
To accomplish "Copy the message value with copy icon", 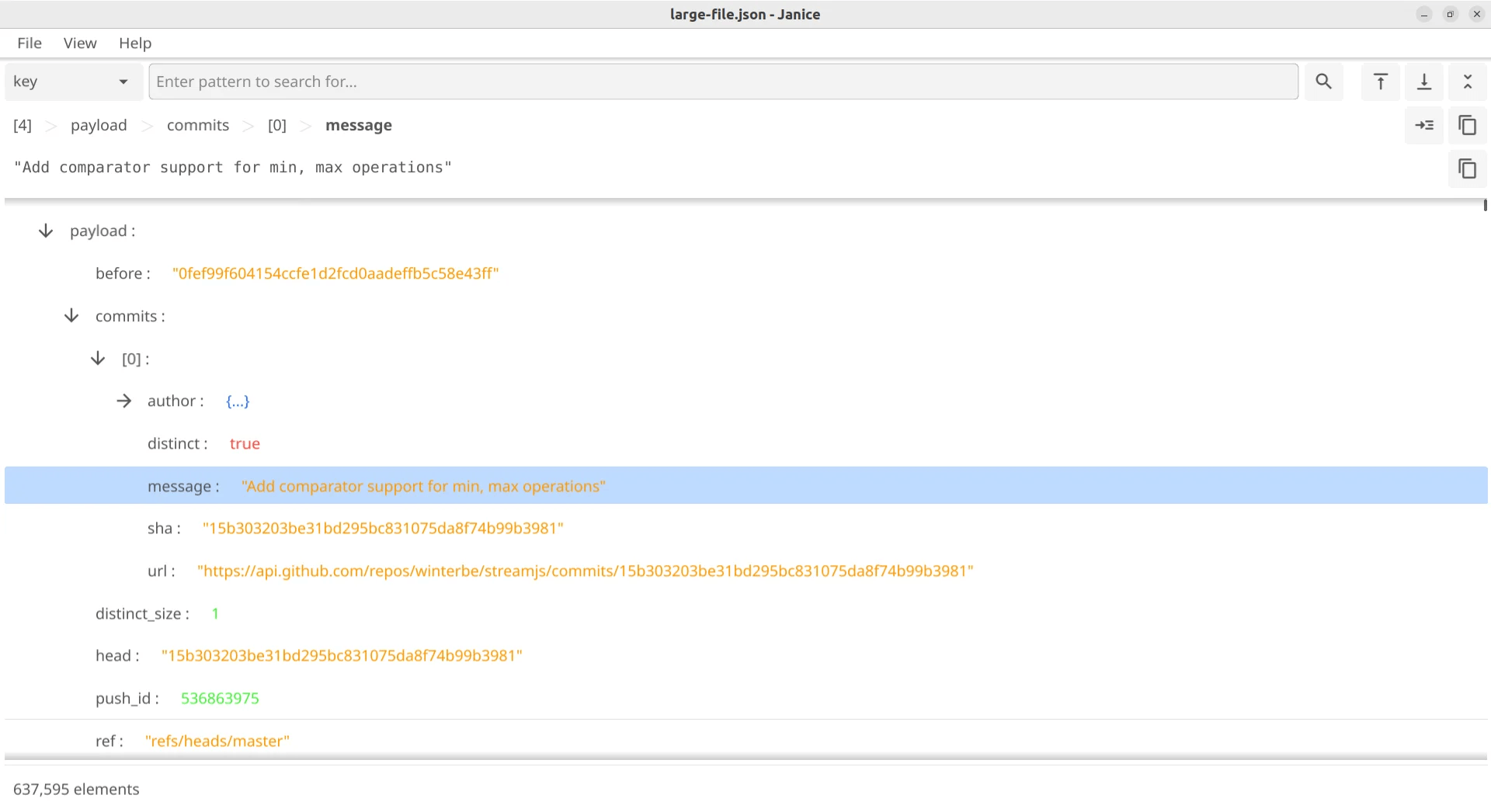I will [x=1467, y=168].
